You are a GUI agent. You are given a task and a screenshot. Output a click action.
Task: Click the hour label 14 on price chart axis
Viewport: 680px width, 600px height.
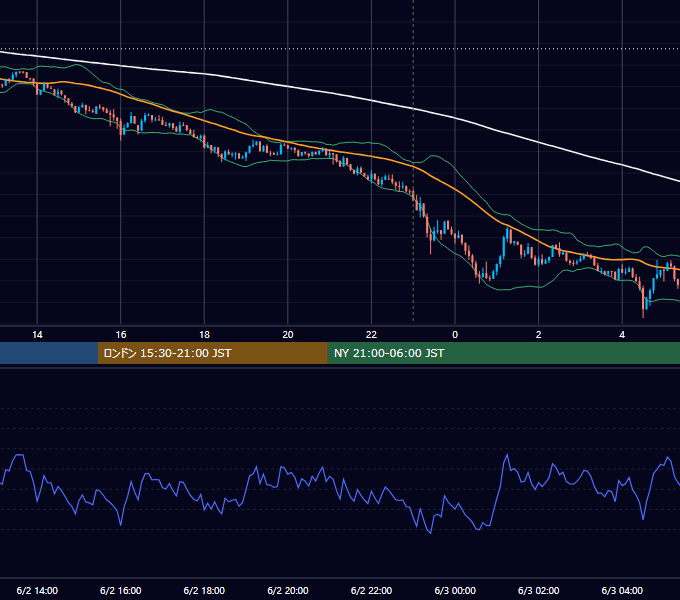click(x=37, y=335)
